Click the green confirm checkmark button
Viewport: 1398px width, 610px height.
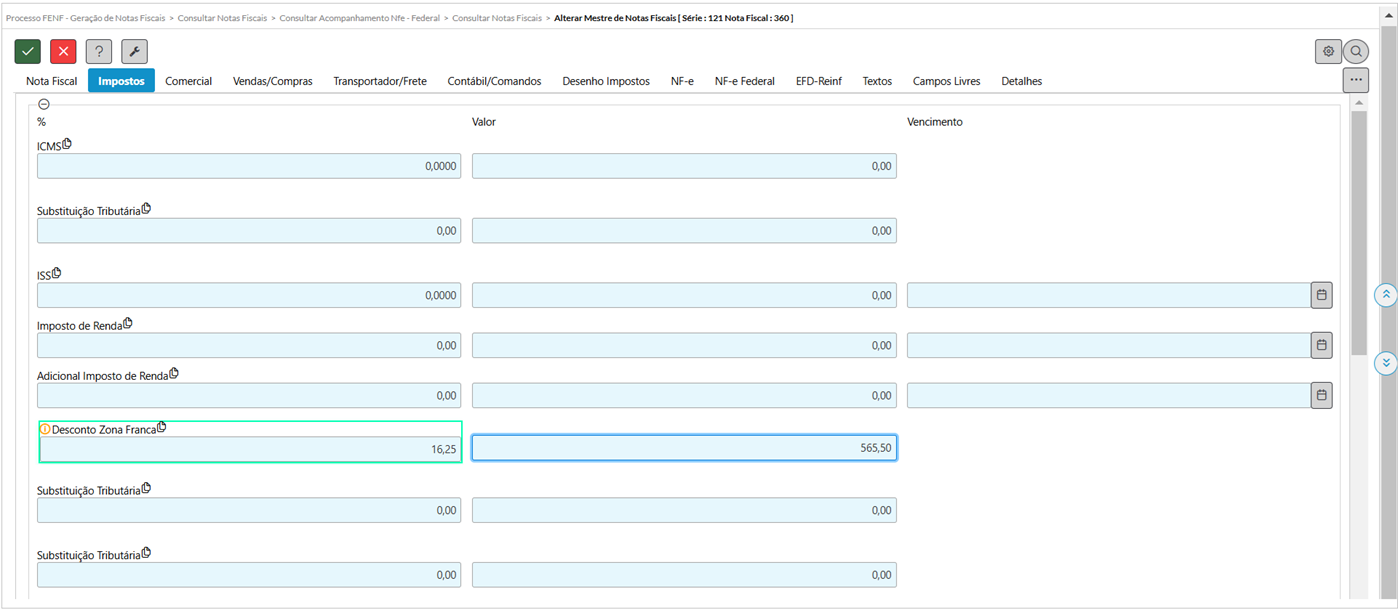click(27, 52)
